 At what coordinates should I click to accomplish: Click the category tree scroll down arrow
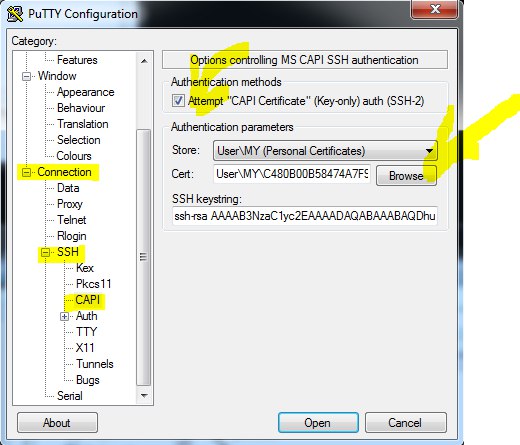[144, 396]
